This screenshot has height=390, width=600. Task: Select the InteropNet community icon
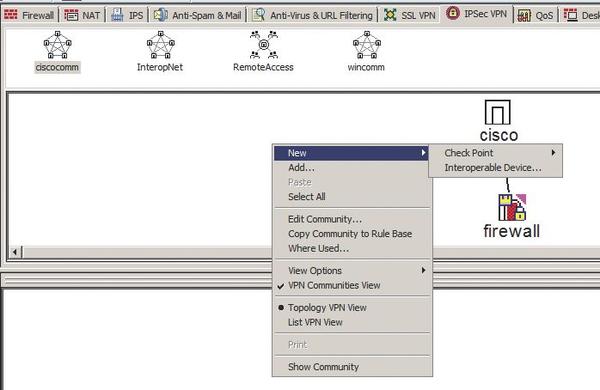pyautogui.click(x=161, y=45)
